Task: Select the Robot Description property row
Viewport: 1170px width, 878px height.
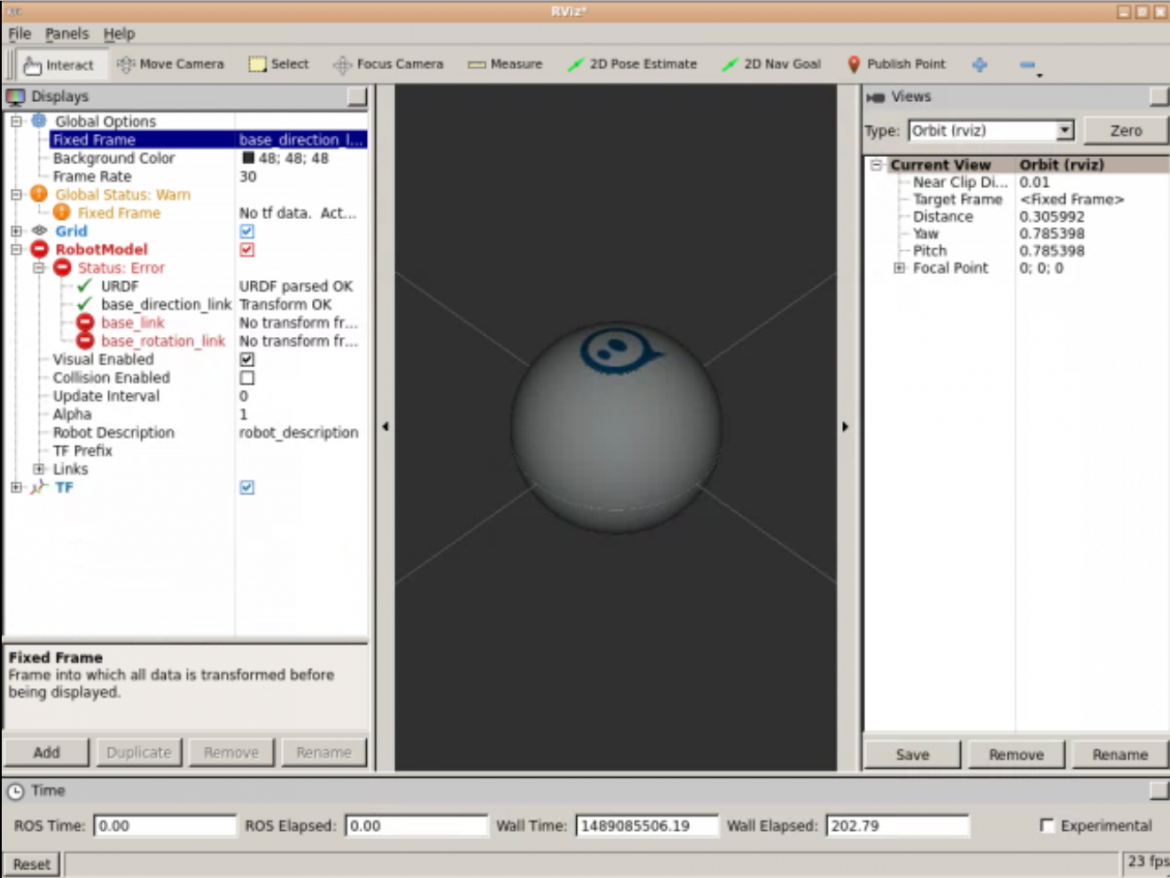Action: pyautogui.click(x=208, y=433)
